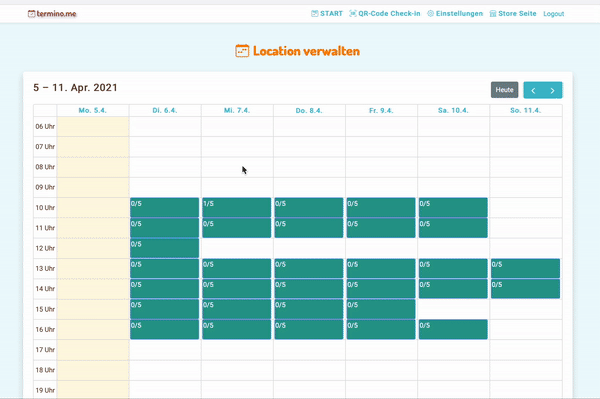Select the Mo. 5.4. day header
The height and width of the screenshot is (399, 600).
click(x=93, y=111)
